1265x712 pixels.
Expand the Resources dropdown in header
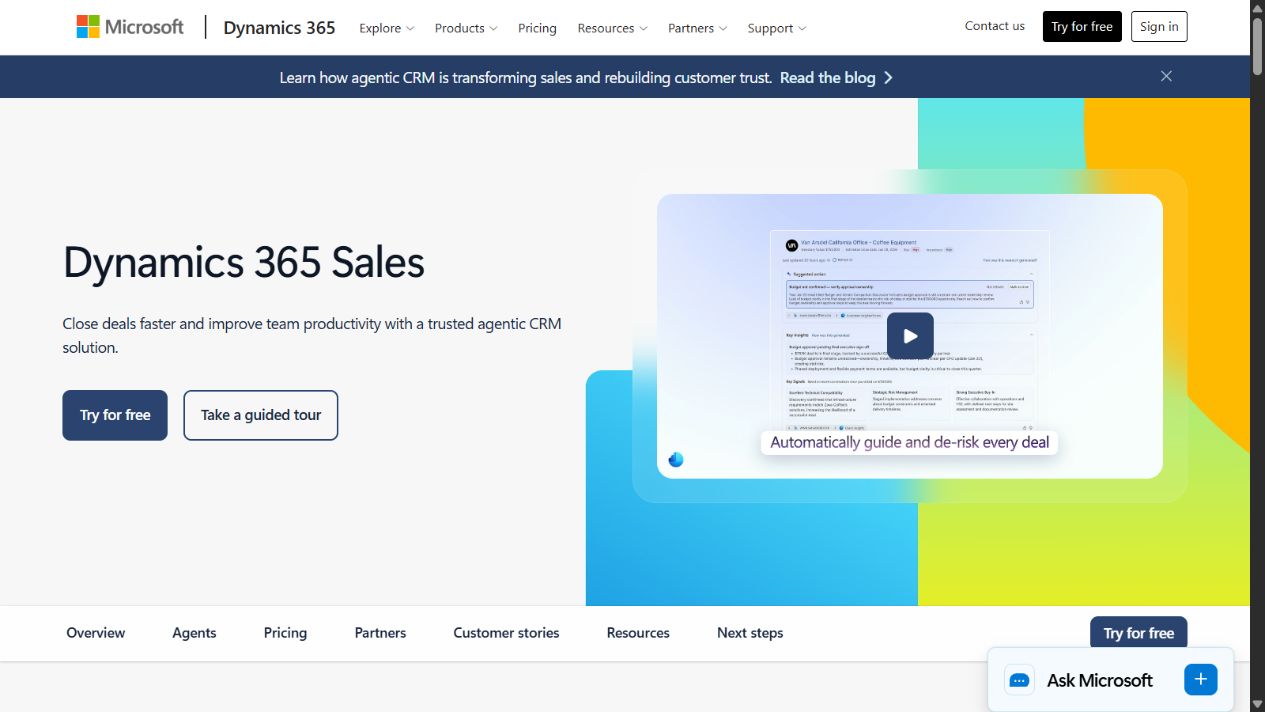612,28
